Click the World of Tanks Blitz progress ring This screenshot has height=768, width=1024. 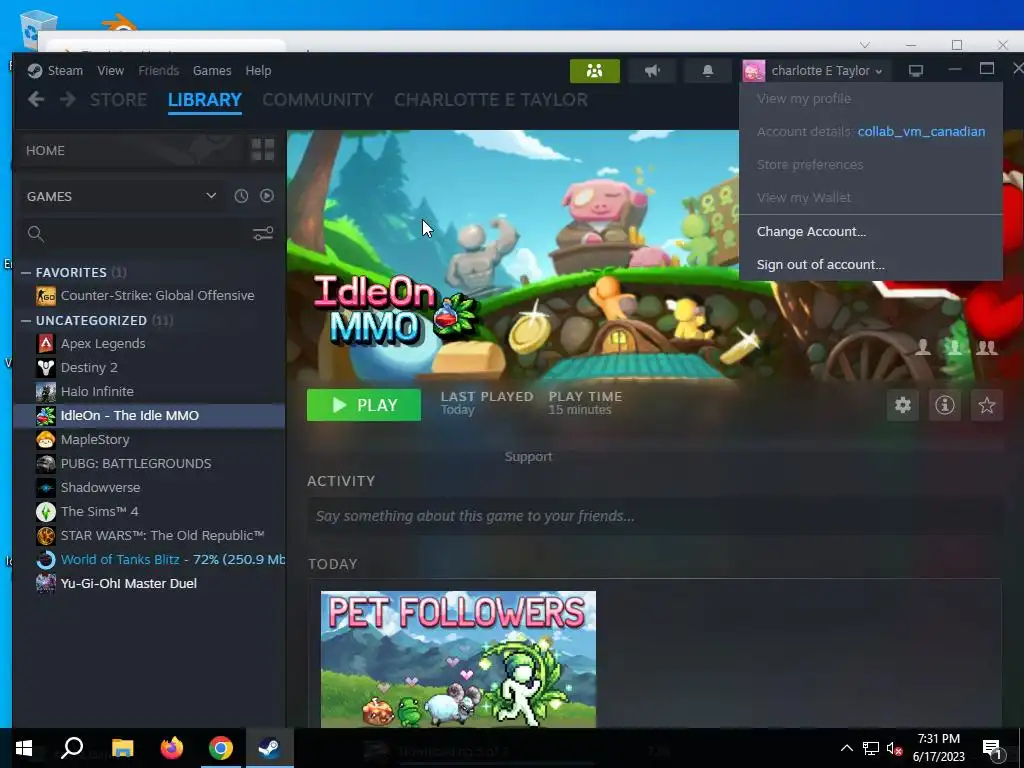(46, 560)
